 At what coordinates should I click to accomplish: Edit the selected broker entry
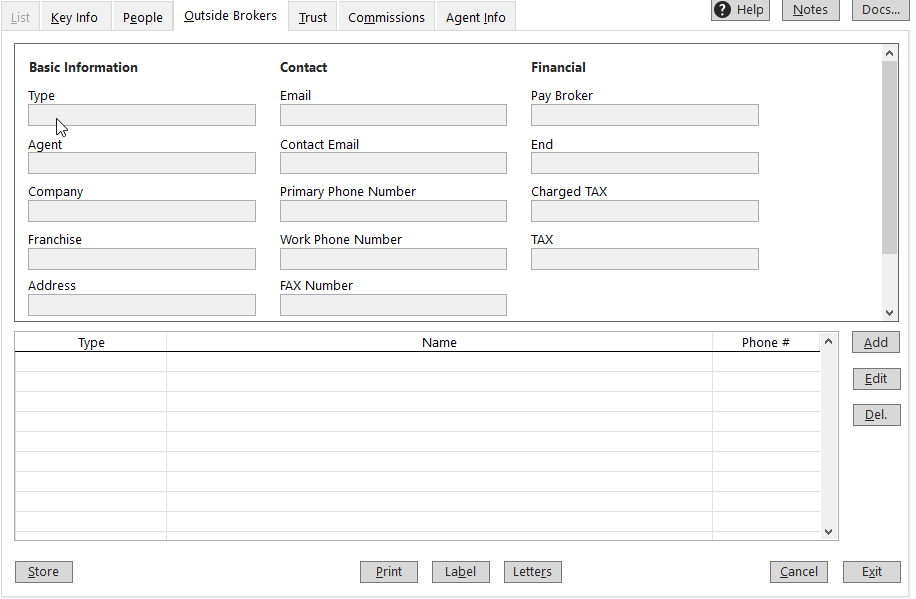coord(876,378)
